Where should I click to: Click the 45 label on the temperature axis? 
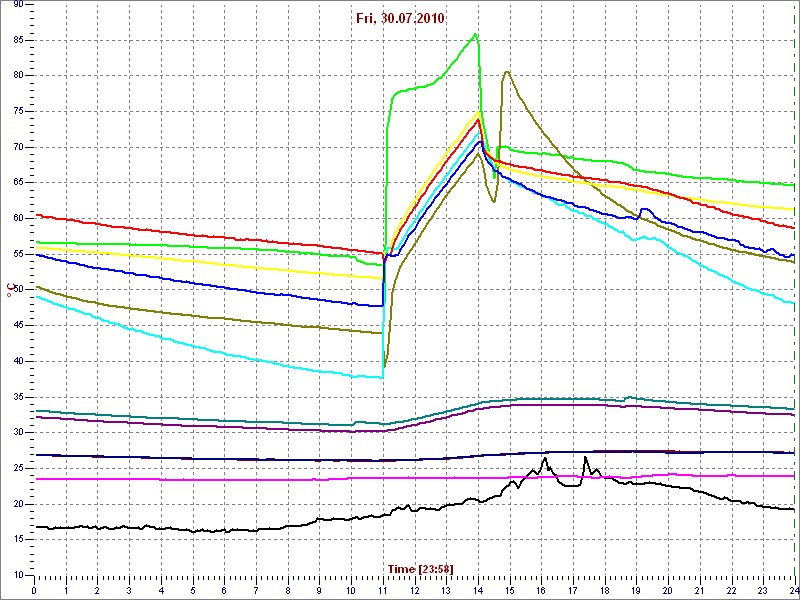click(17, 326)
